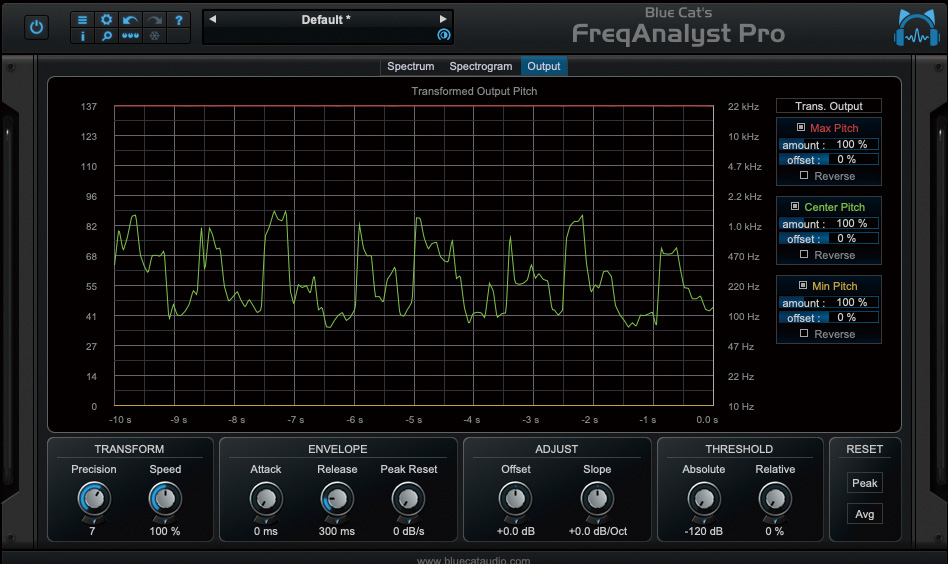Click the 22 kHz axis label
Screen dimensions: 948x564
coord(743,106)
